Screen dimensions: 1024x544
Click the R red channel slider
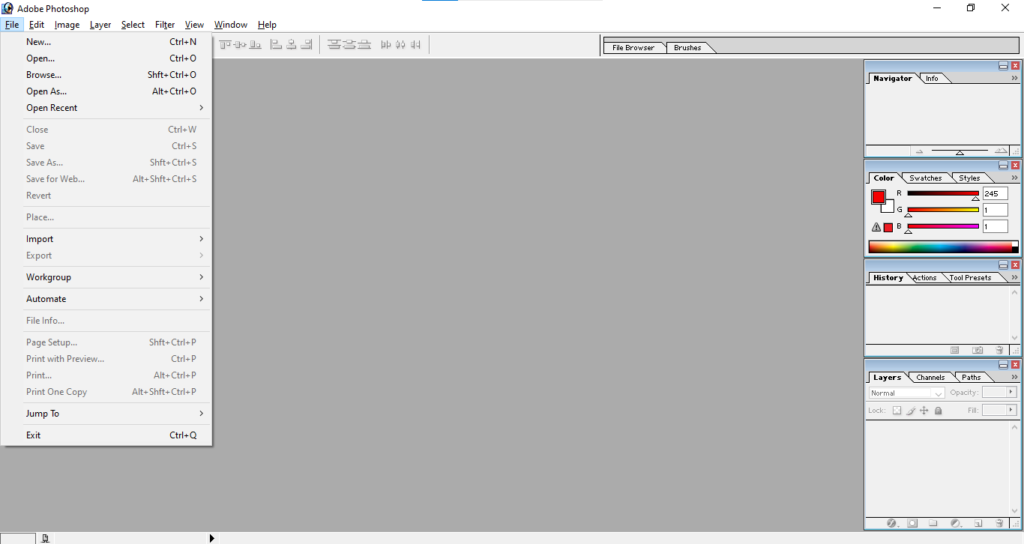tap(942, 194)
